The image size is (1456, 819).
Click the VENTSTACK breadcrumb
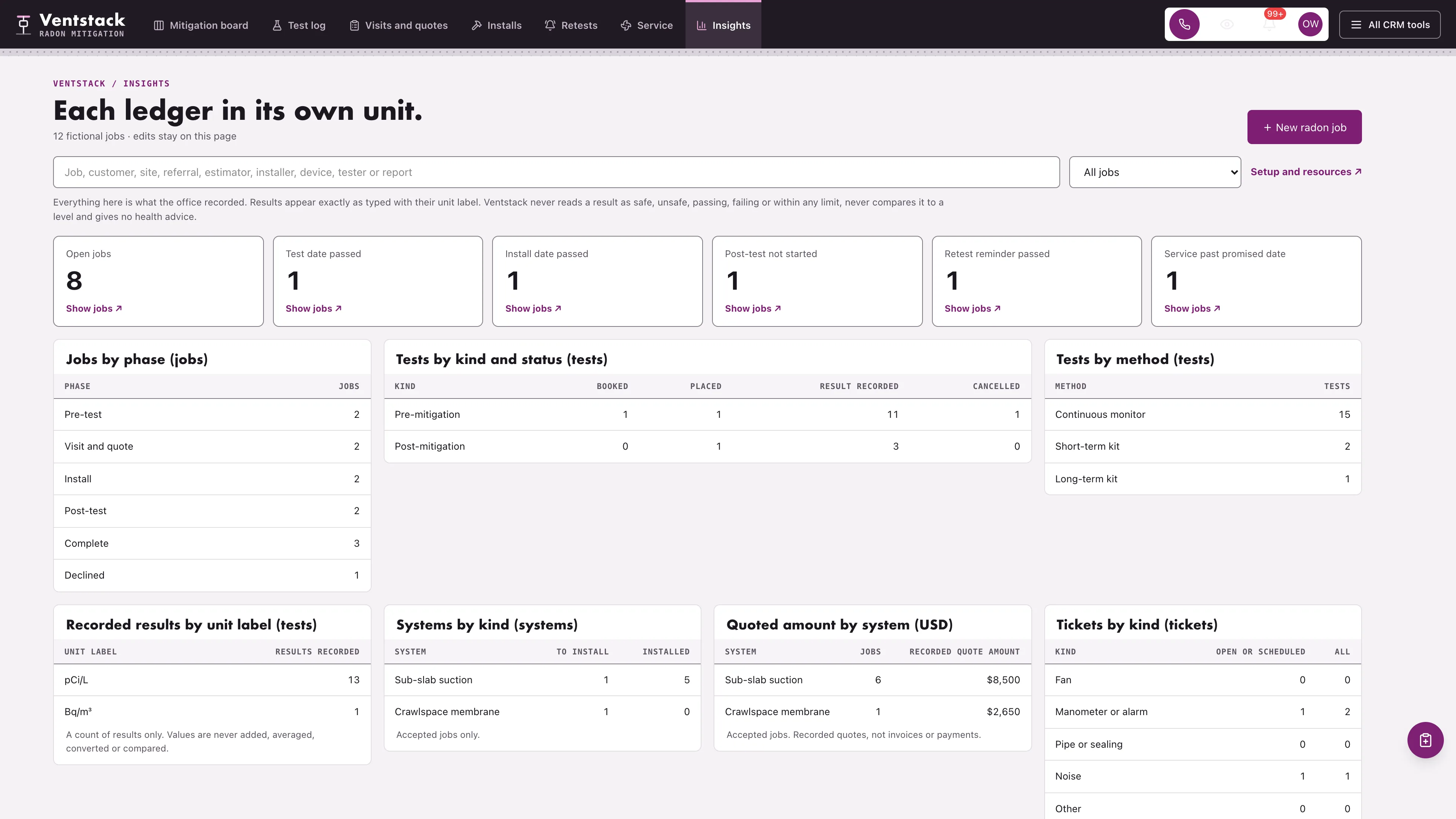pos(79,84)
